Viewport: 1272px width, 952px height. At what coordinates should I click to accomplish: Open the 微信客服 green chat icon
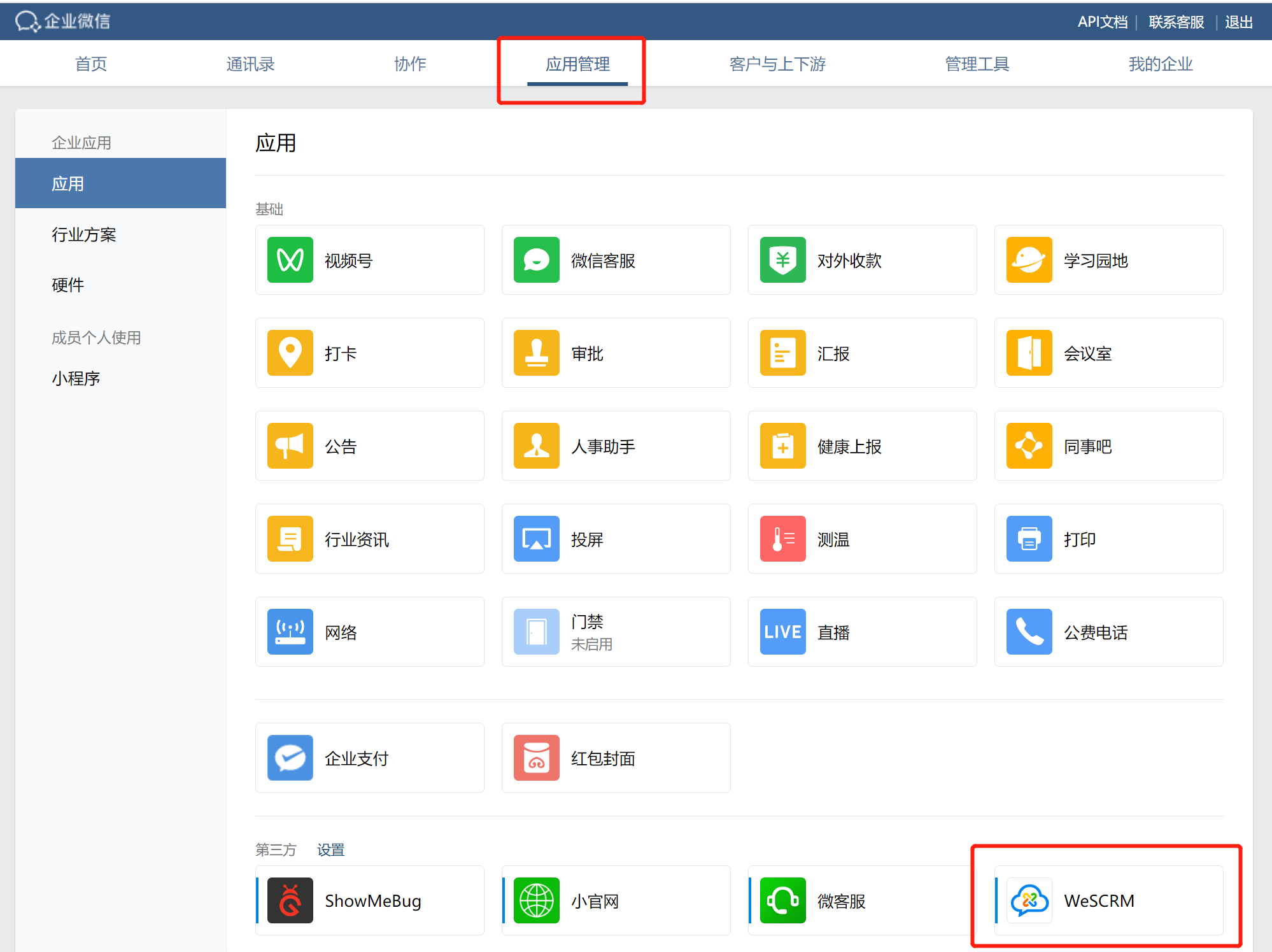click(537, 260)
